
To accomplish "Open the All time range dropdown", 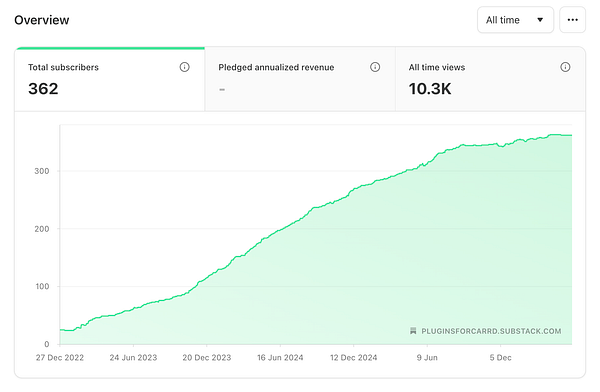I will (515, 20).
